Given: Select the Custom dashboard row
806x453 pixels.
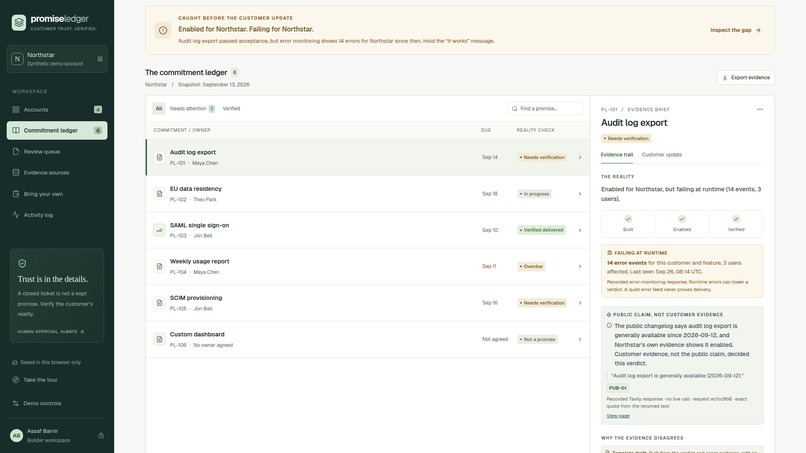Looking at the screenshot, I should (x=368, y=339).
